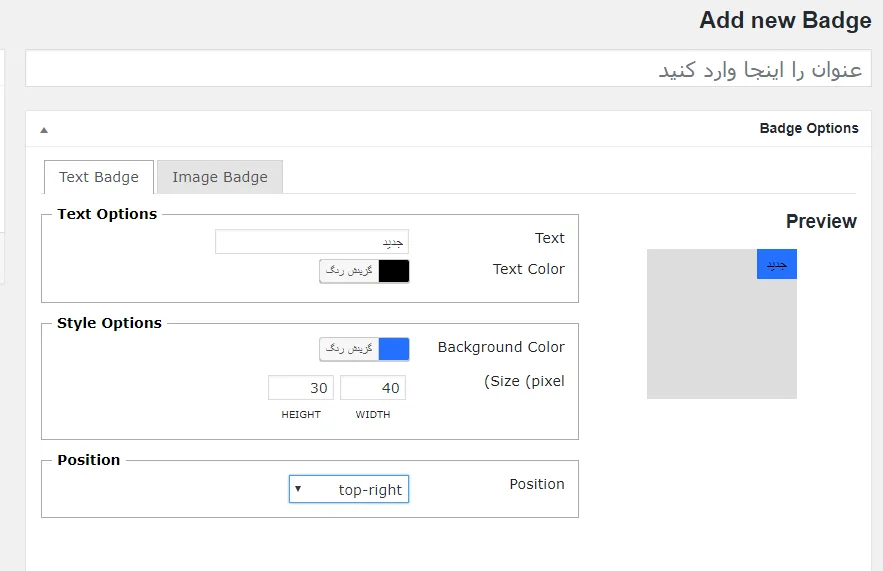Click the gray preview image area
Image resolution: width=883 pixels, height=571 pixels.
click(x=721, y=338)
